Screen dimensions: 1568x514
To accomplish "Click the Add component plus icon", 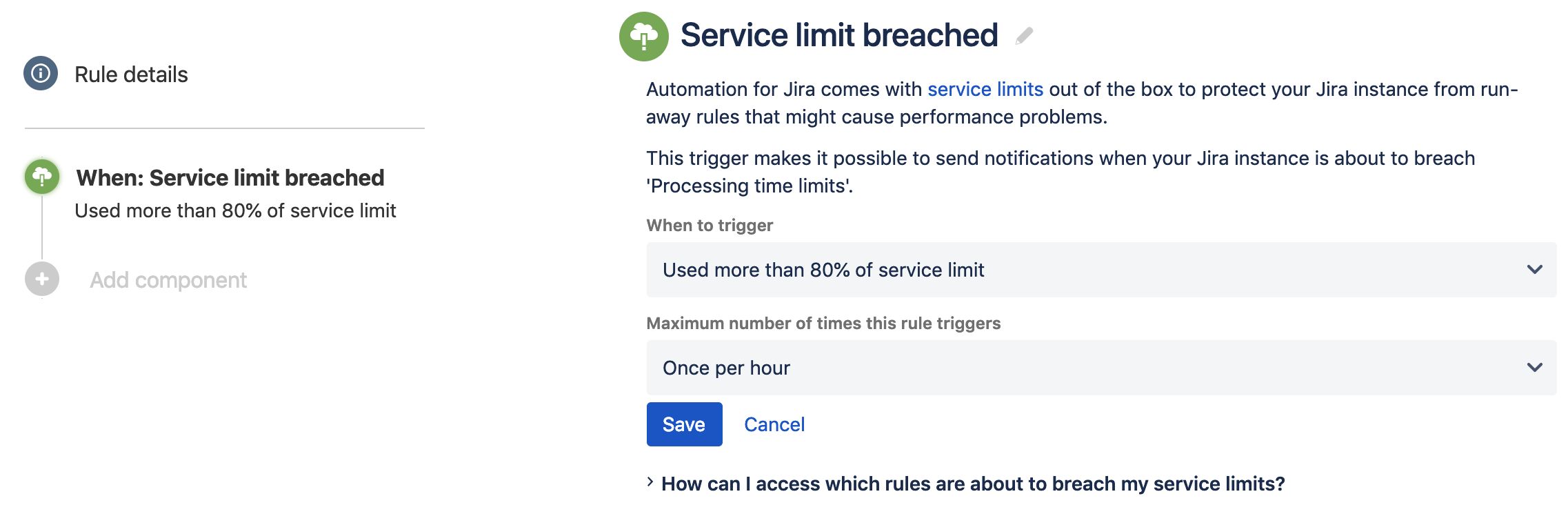I will pyautogui.click(x=42, y=279).
